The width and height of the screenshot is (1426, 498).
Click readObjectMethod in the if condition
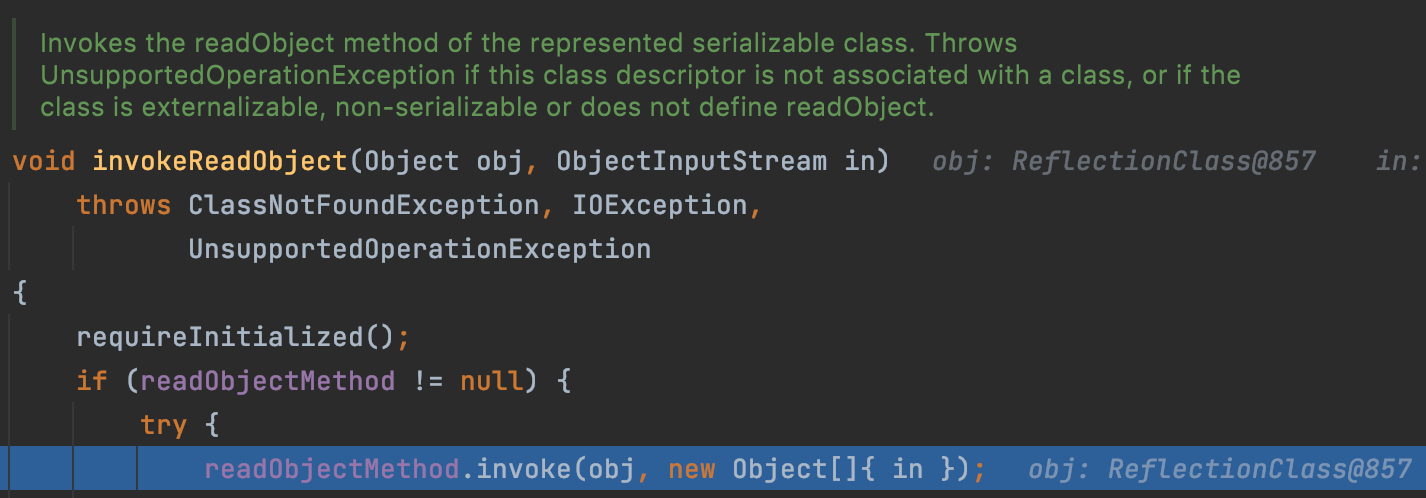[x=267, y=381]
